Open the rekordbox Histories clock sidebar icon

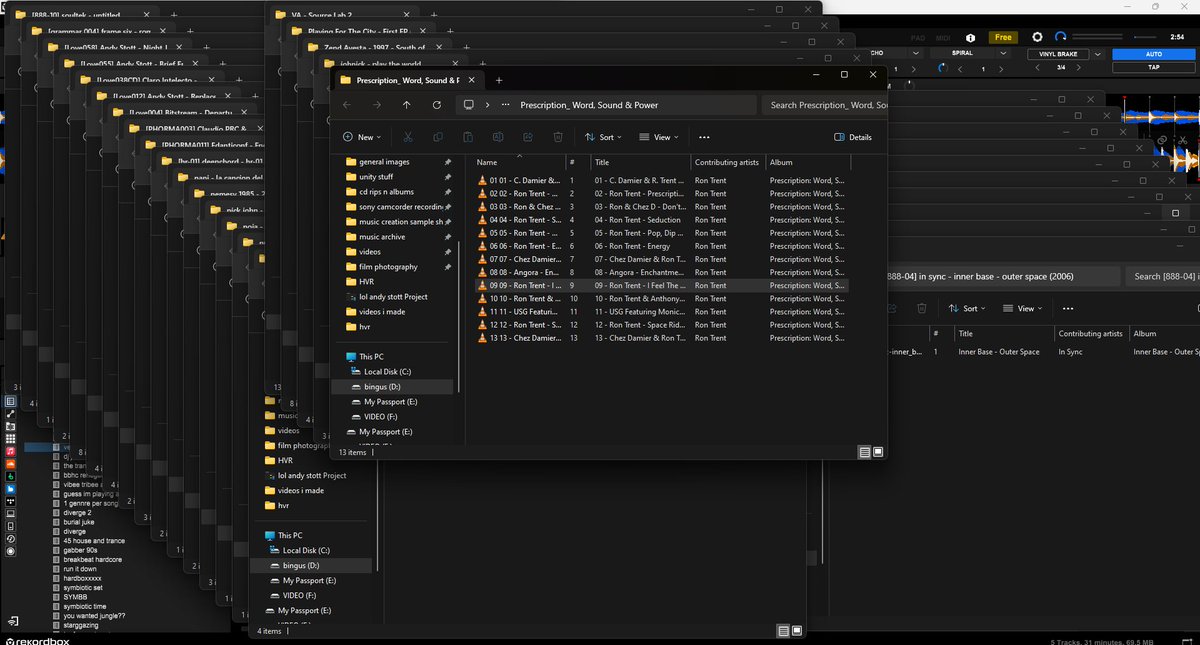11,539
